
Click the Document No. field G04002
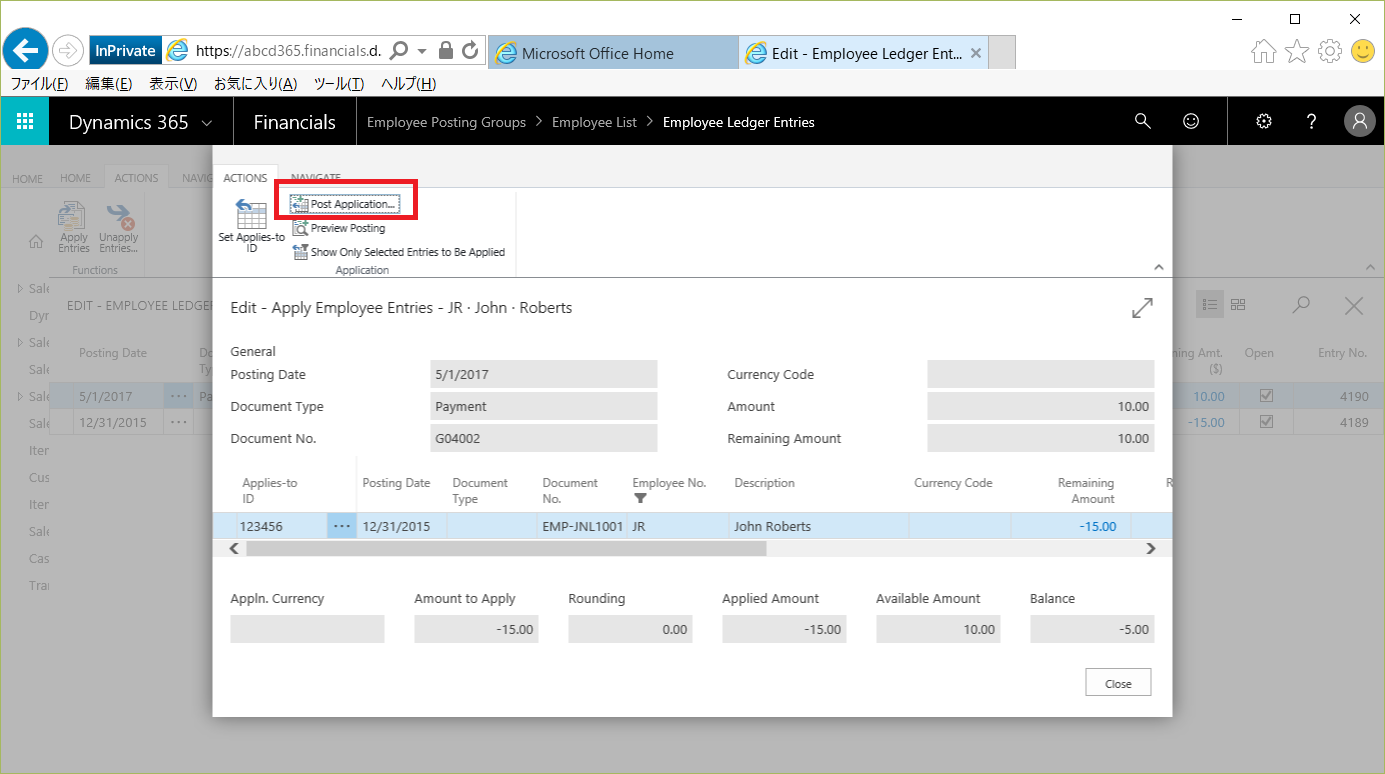(544, 438)
